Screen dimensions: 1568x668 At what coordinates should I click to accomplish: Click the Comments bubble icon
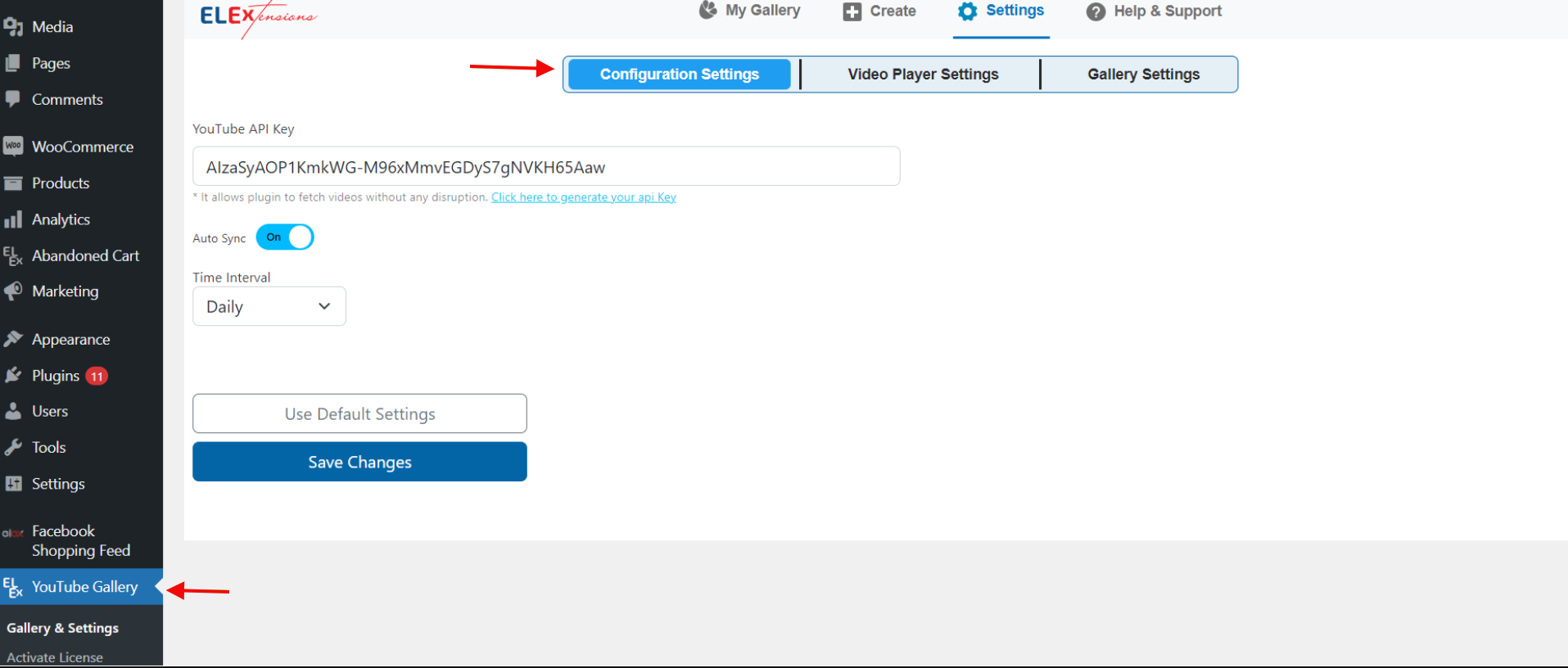[x=13, y=99]
